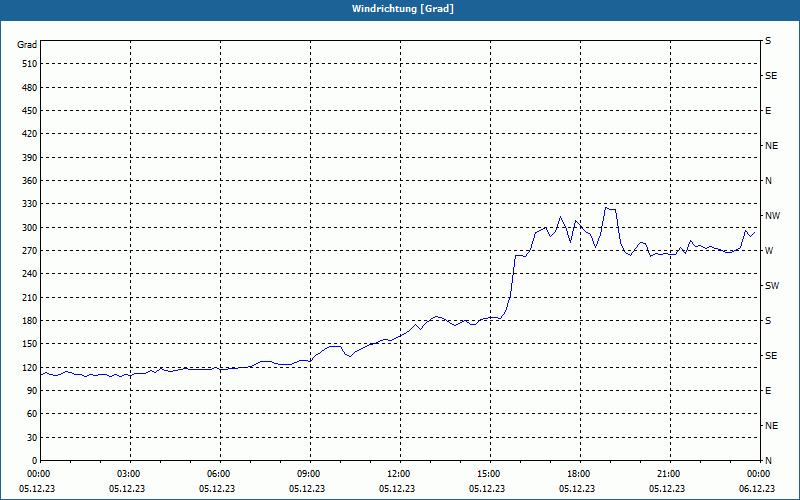
Task: Click the "Grad" unit label on the y-axis
Action: [x=27, y=45]
